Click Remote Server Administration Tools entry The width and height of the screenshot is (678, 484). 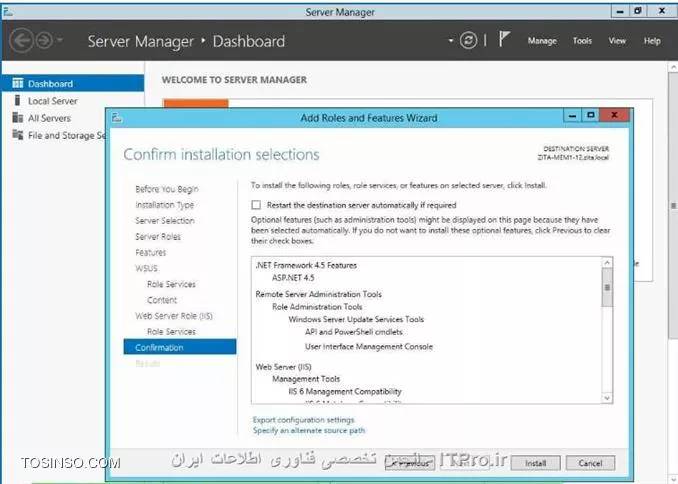[318, 294]
